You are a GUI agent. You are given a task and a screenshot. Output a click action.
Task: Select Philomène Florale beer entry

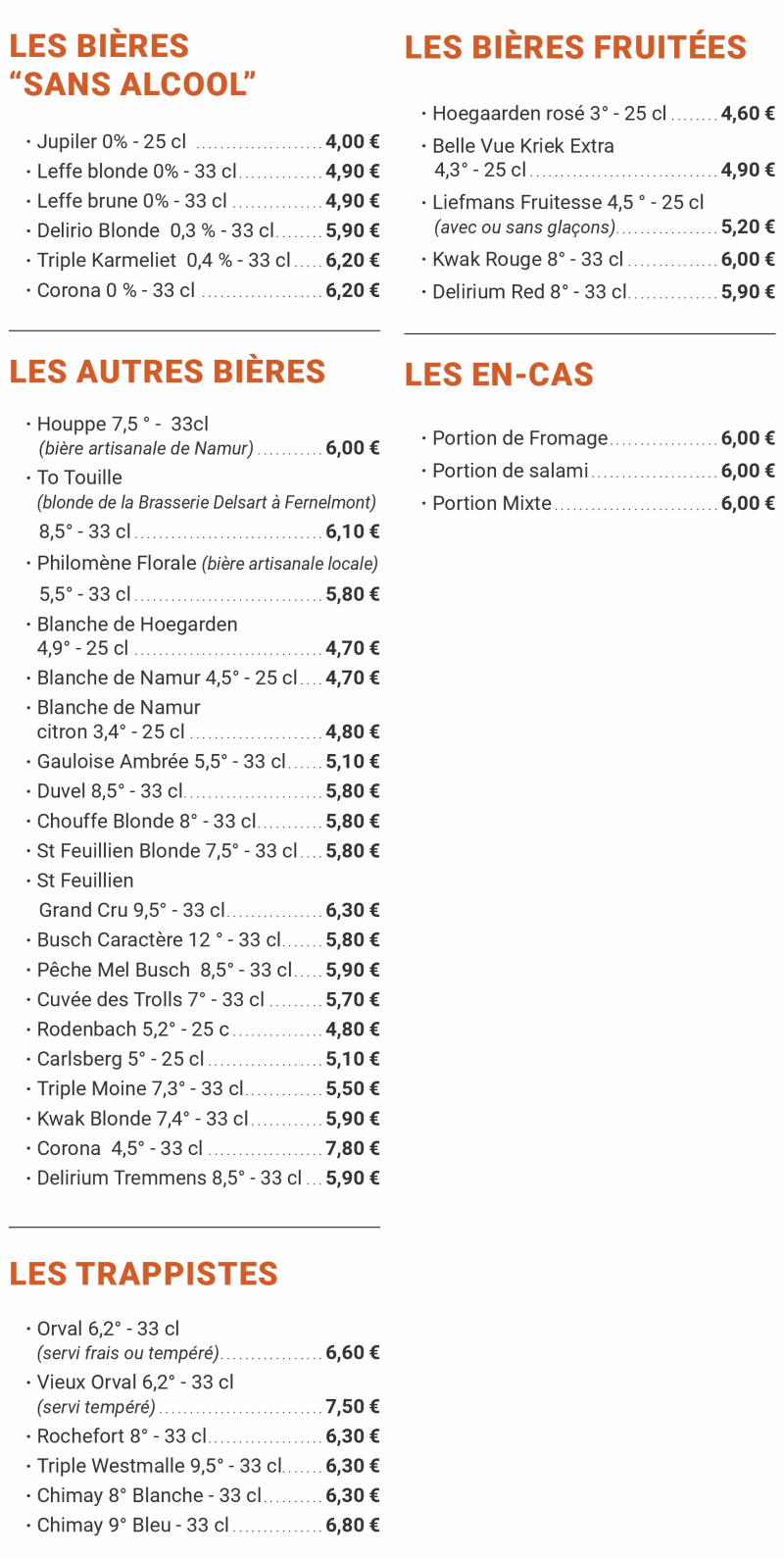point(203,578)
